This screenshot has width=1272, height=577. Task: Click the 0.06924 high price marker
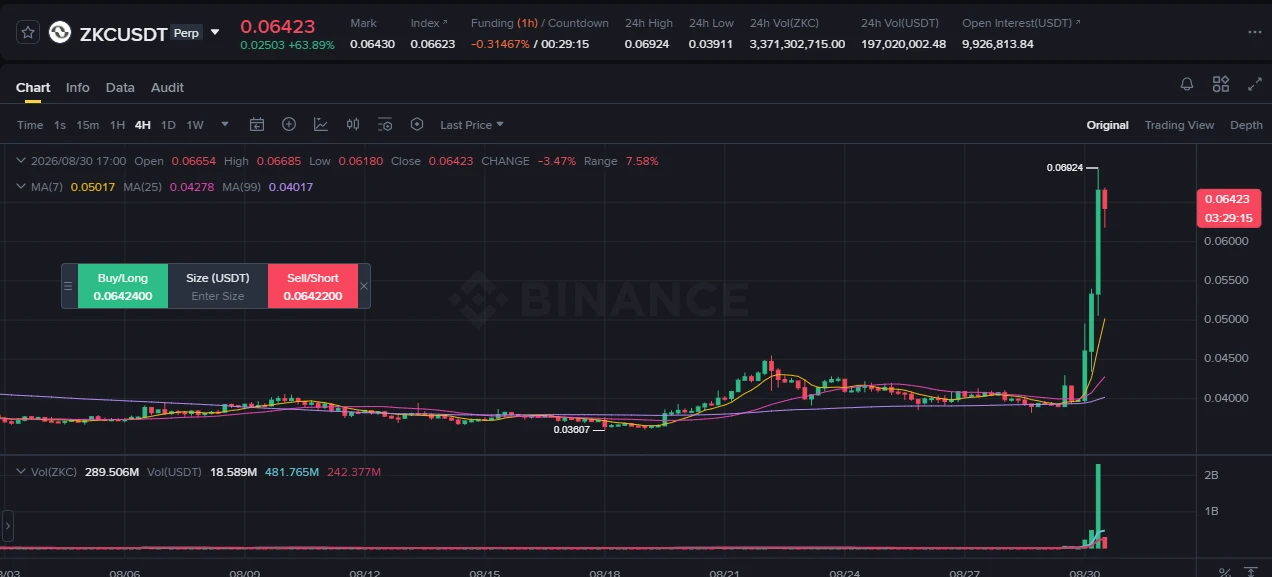point(1064,168)
